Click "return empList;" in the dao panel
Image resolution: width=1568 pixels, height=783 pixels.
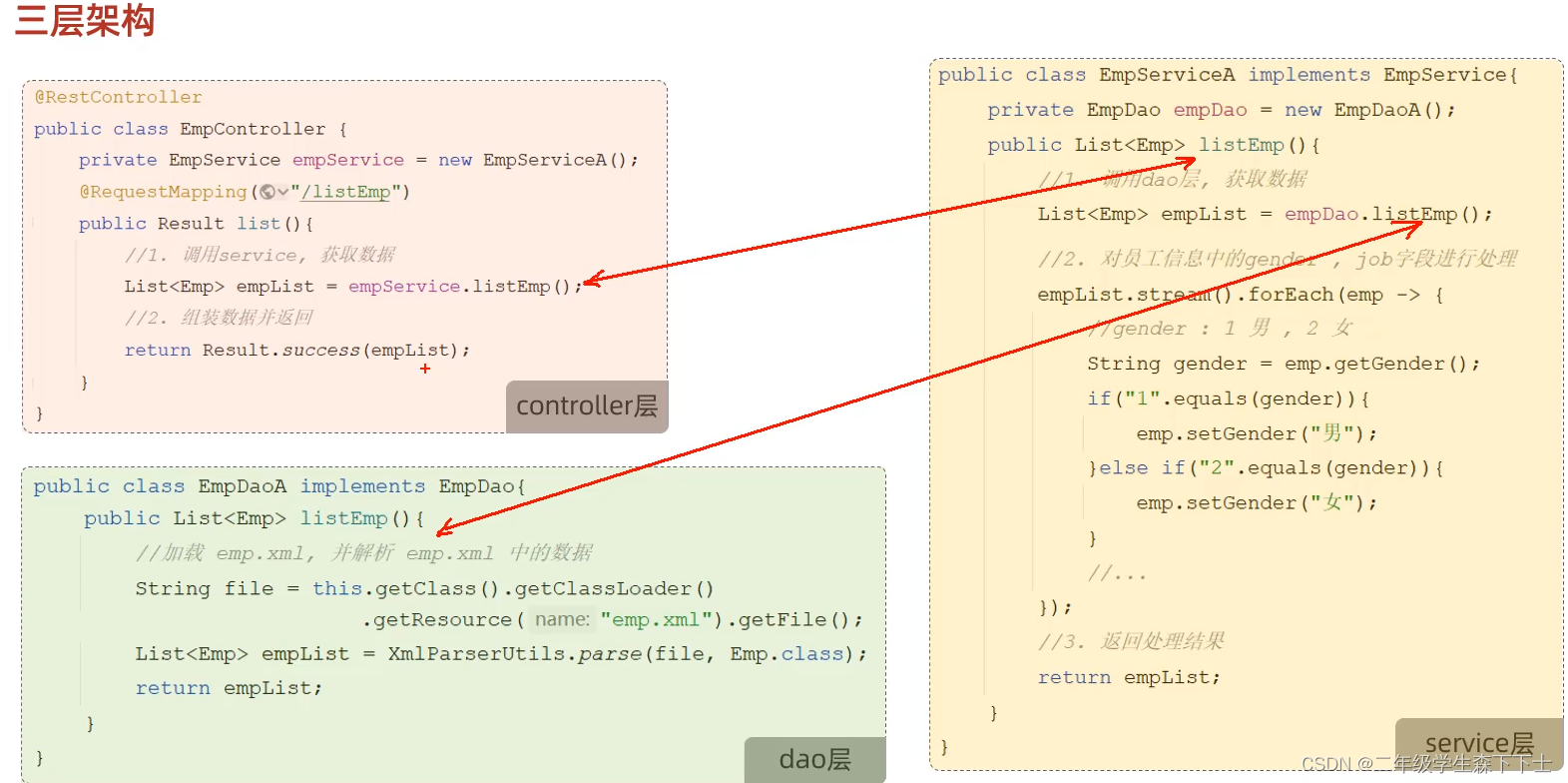[x=230, y=688]
